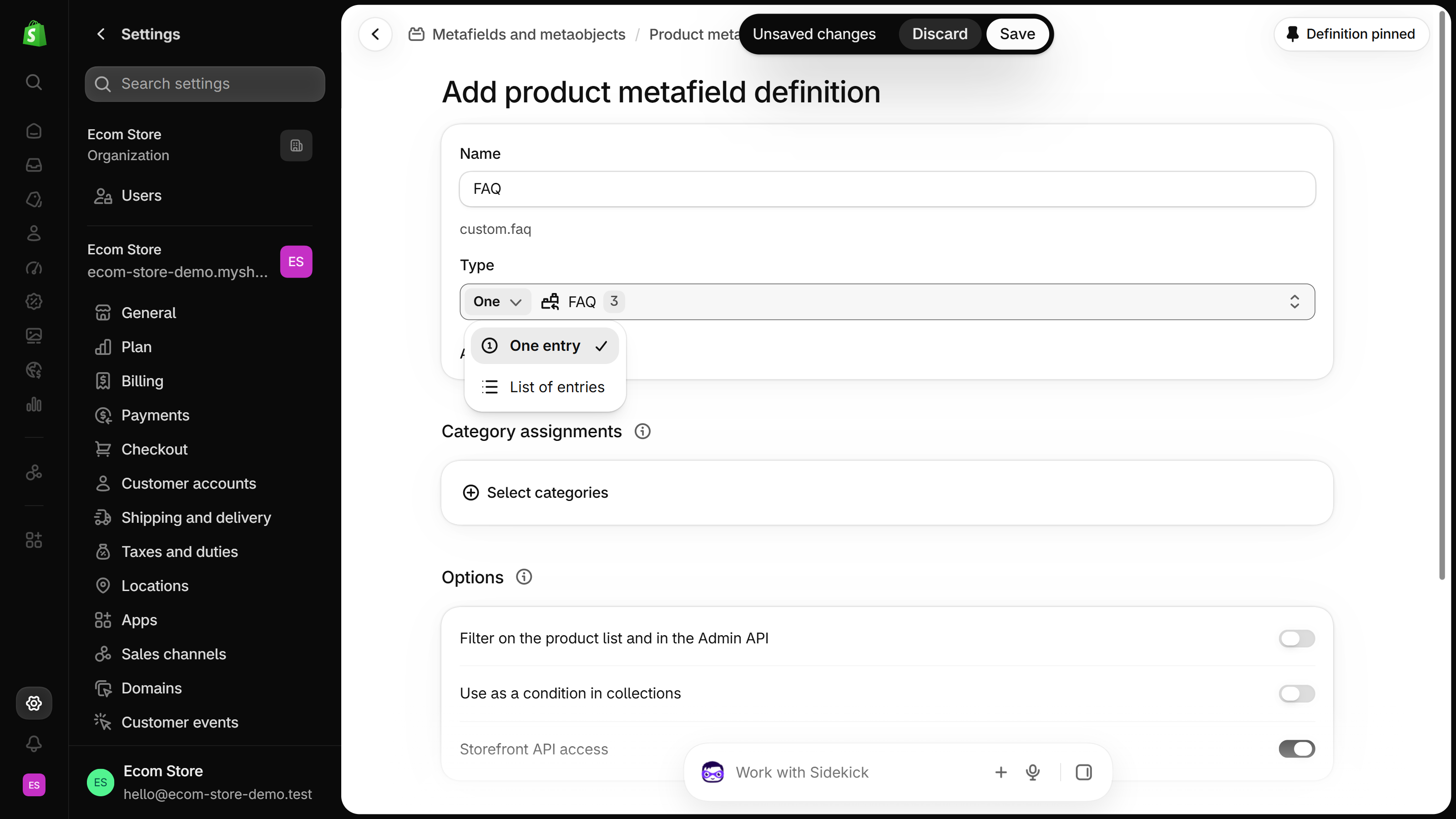Open the Settings gear icon in rail
This screenshot has width=1456, height=819.
click(34, 703)
